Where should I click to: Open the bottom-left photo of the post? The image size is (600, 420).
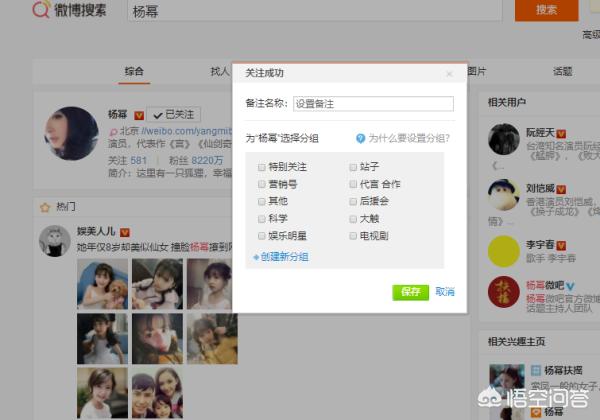pos(103,393)
